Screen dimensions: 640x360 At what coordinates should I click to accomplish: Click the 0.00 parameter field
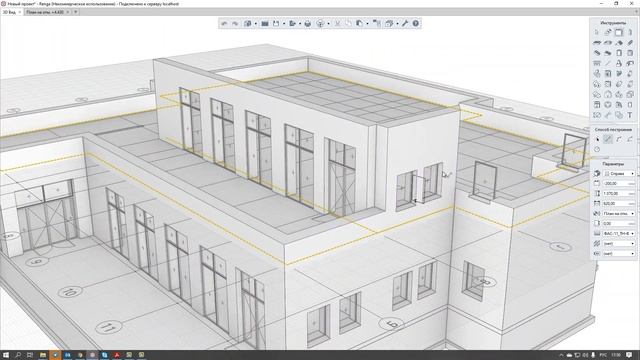click(x=619, y=223)
